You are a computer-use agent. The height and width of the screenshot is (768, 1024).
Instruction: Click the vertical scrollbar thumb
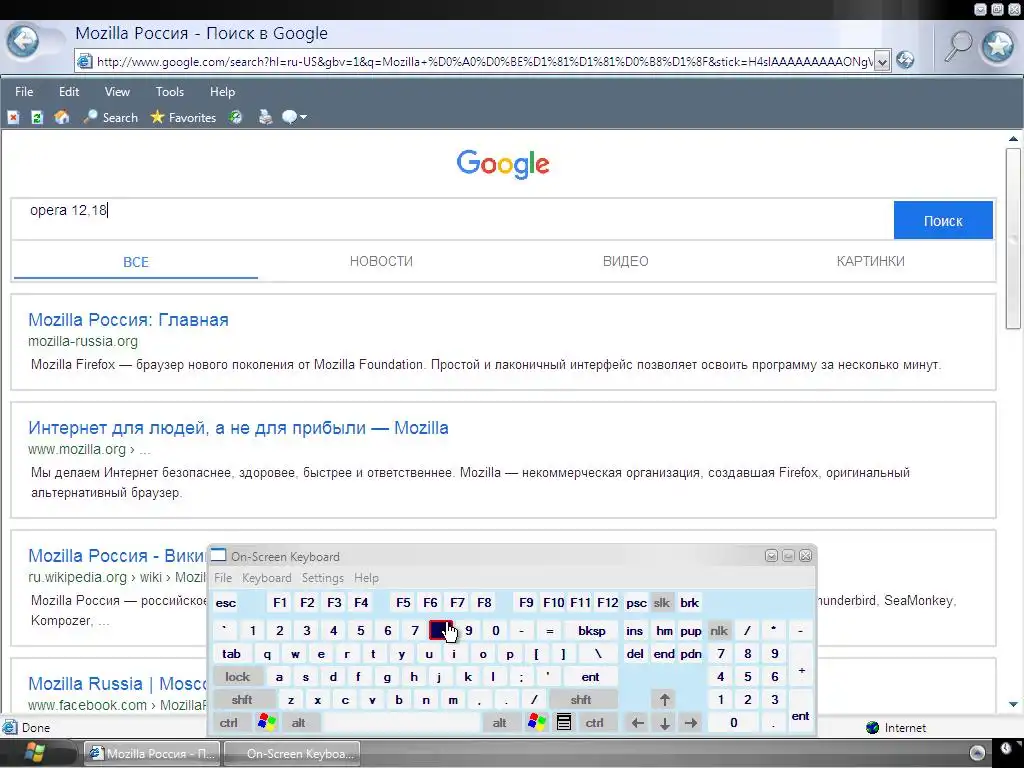[1013, 238]
